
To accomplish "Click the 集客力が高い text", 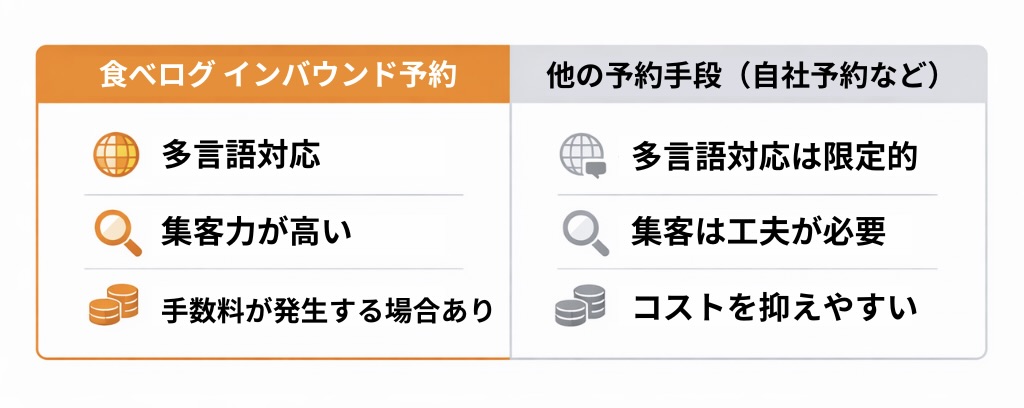I will point(256,232).
